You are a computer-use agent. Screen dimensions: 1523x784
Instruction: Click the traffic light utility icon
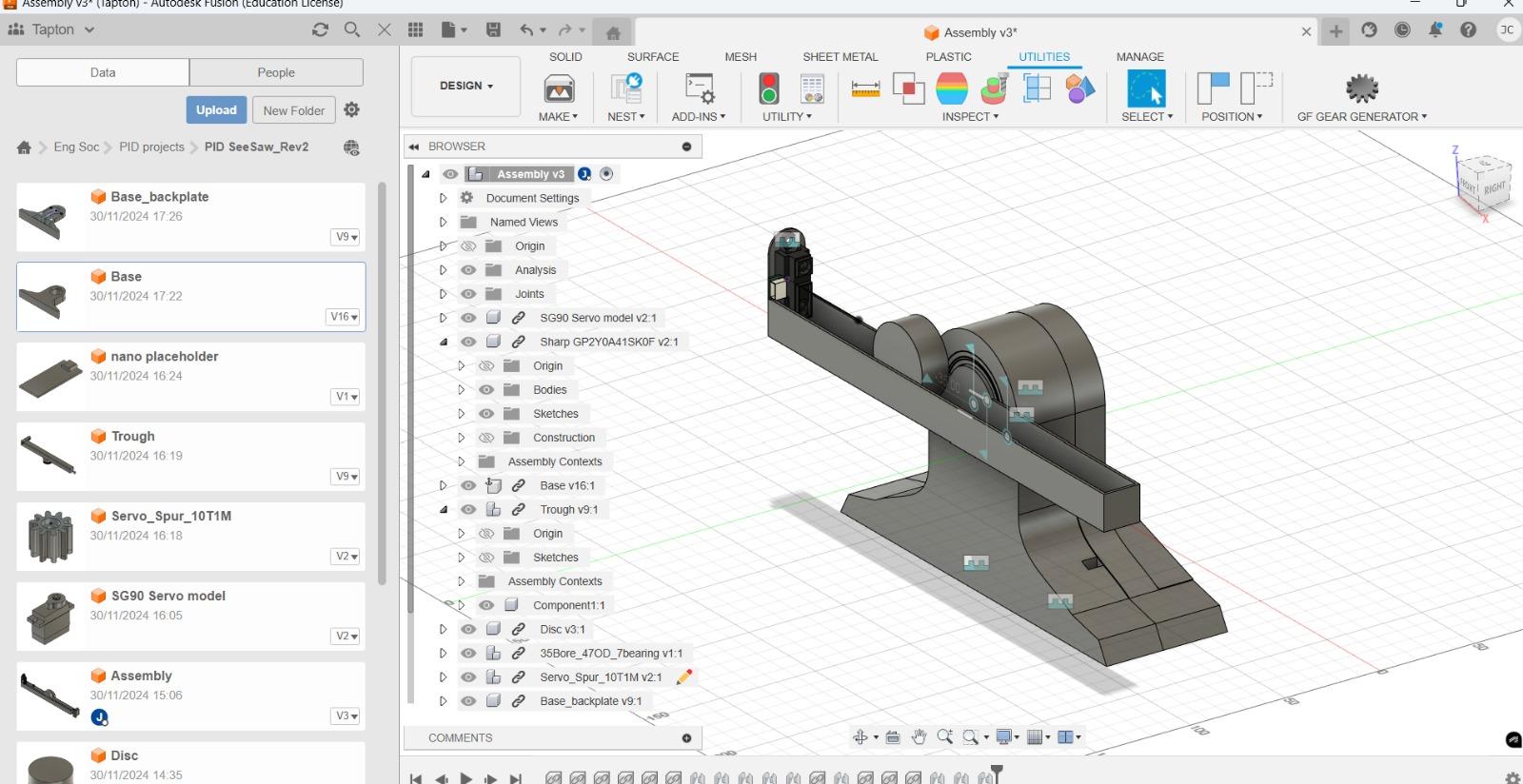pyautogui.click(x=769, y=88)
